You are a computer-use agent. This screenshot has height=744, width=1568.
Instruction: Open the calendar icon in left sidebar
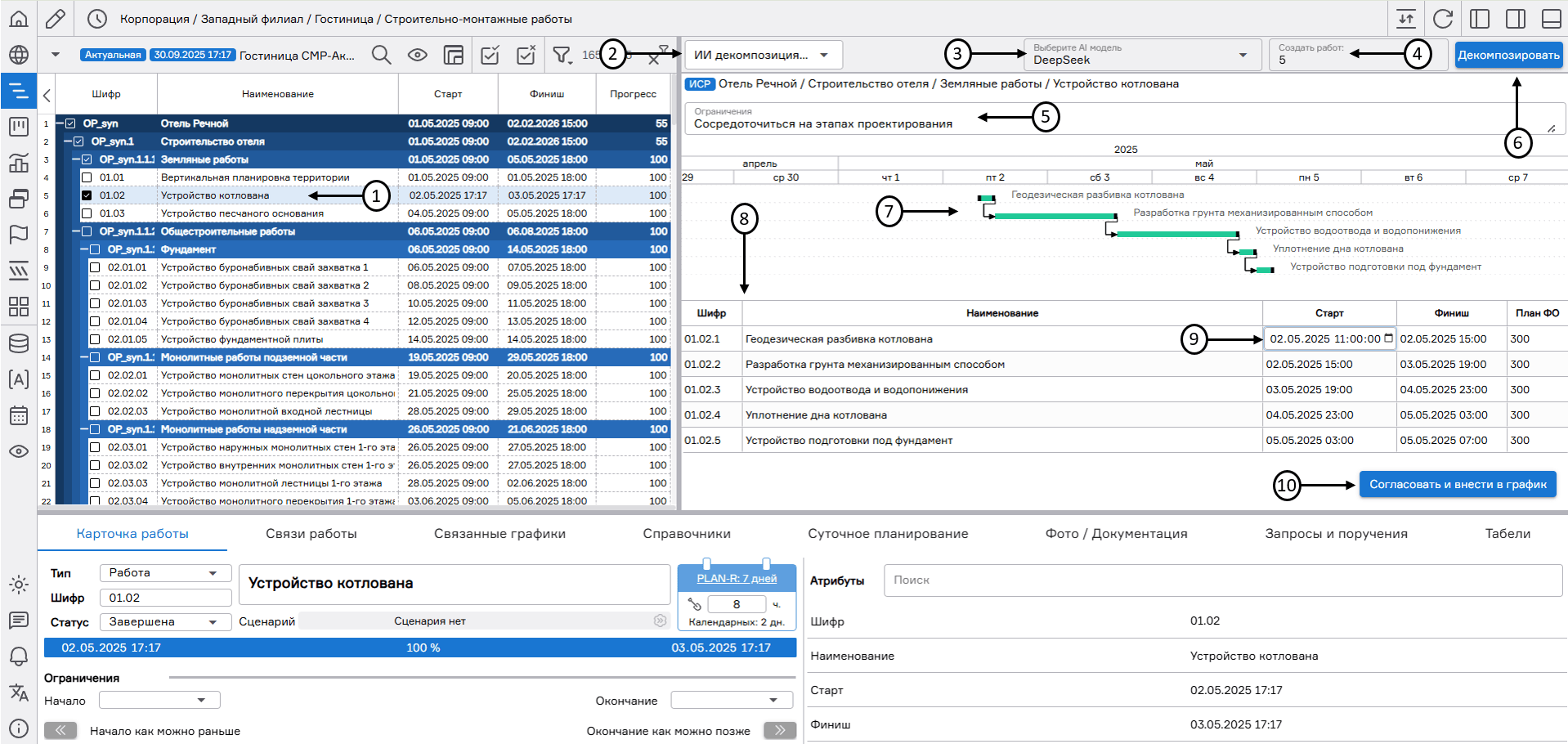18,415
